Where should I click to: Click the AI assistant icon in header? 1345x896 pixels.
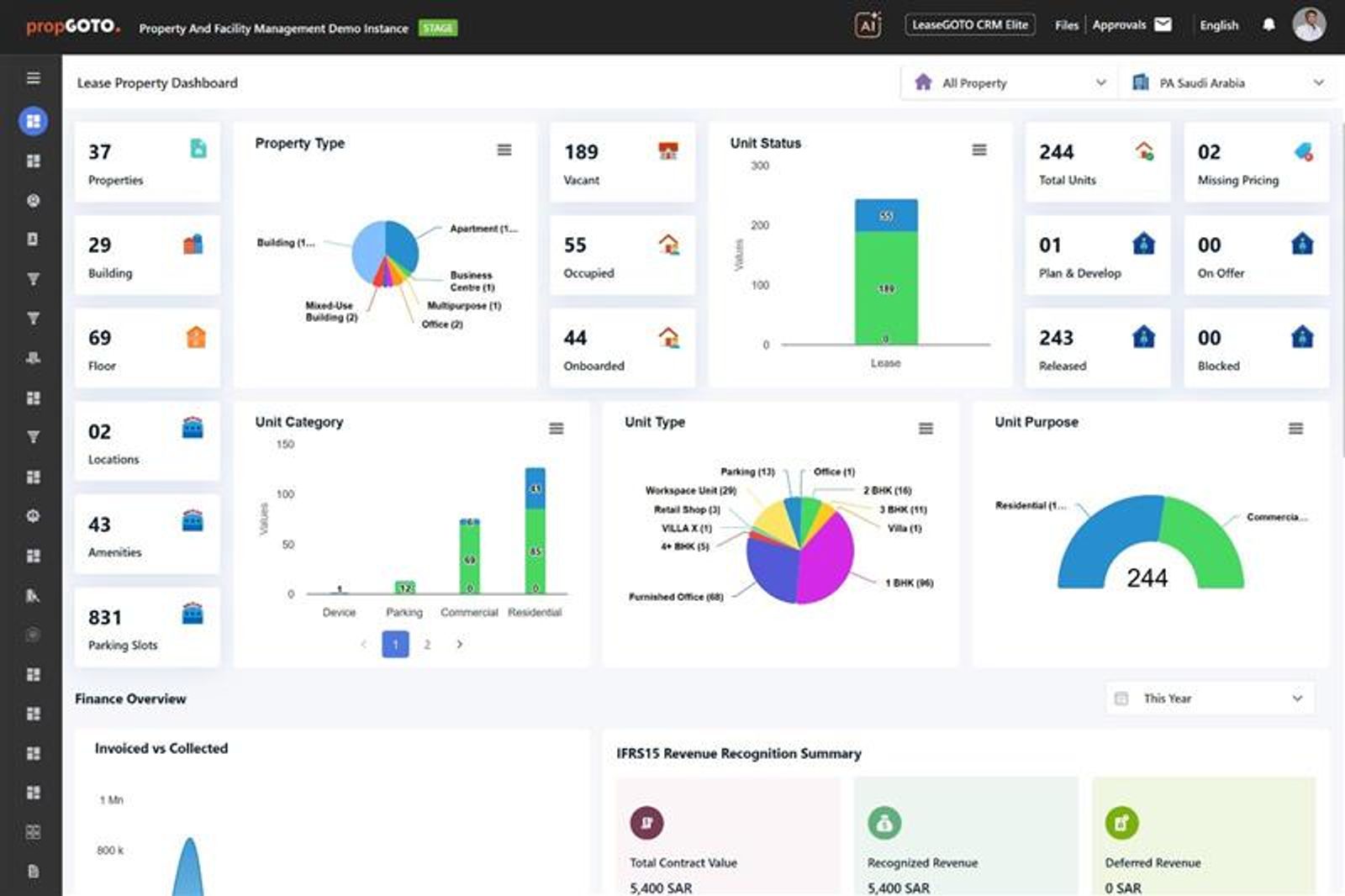point(868,25)
